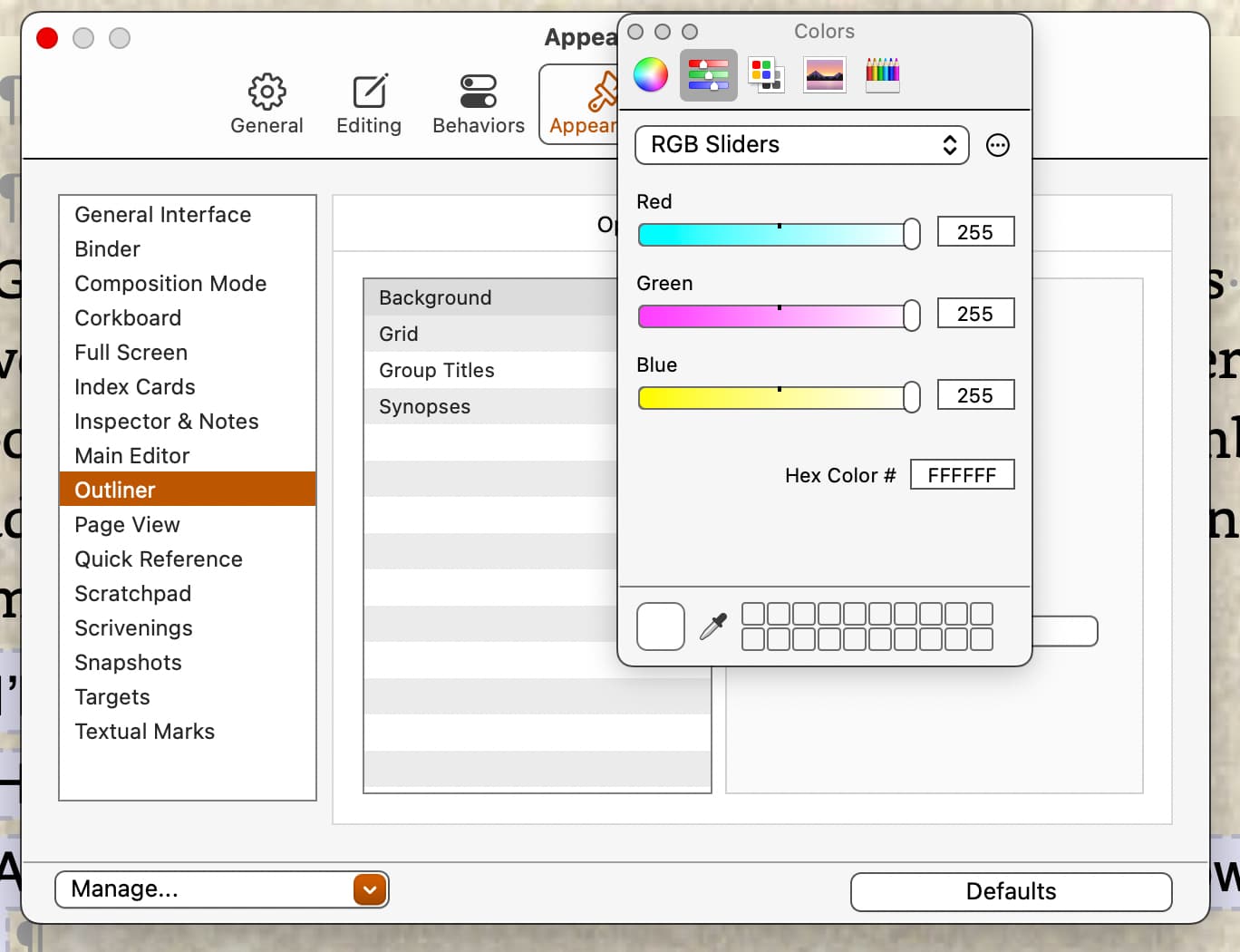Close the Appearance preferences window

[x=47, y=38]
